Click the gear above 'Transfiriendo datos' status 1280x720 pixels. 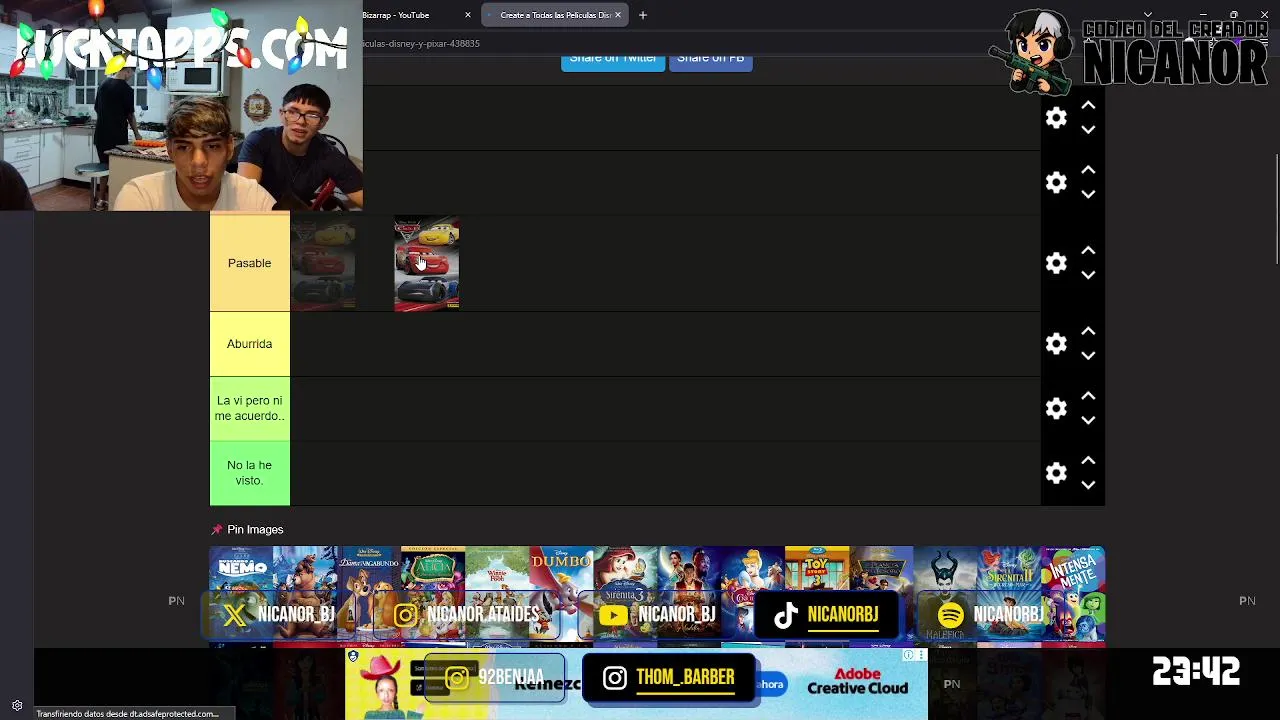click(x=17, y=705)
